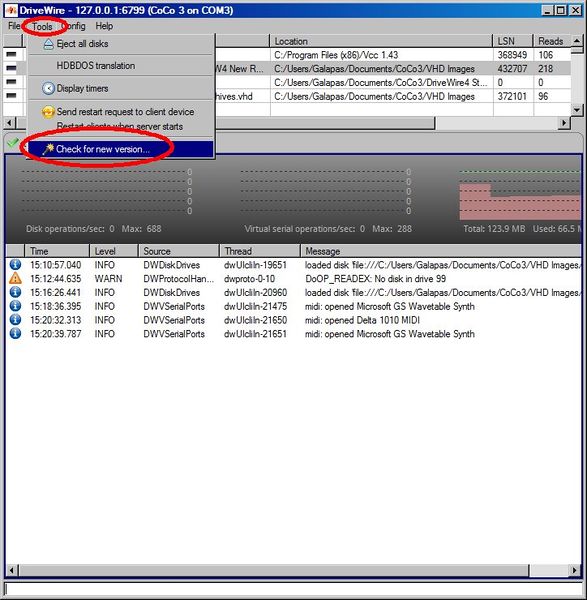Select the midi: opened Delta 1010 MIDI message
587x600 pixels.
pos(362,320)
